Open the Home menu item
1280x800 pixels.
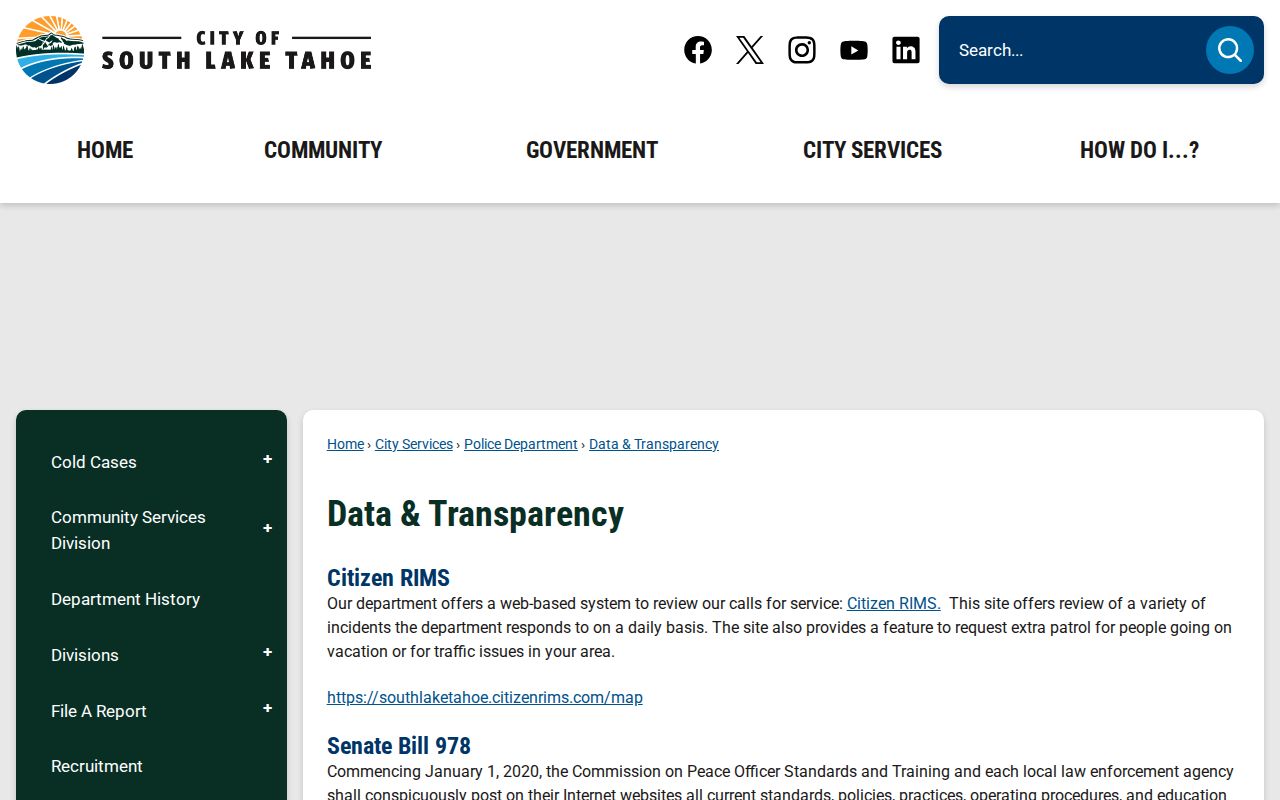(x=105, y=150)
